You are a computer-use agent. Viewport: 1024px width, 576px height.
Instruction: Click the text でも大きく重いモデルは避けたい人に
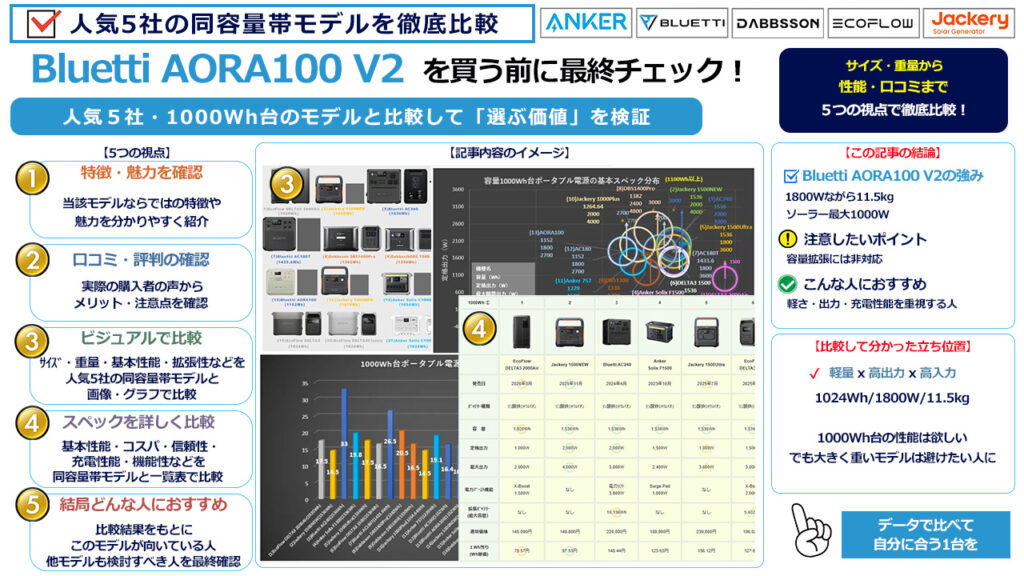[893, 457]
